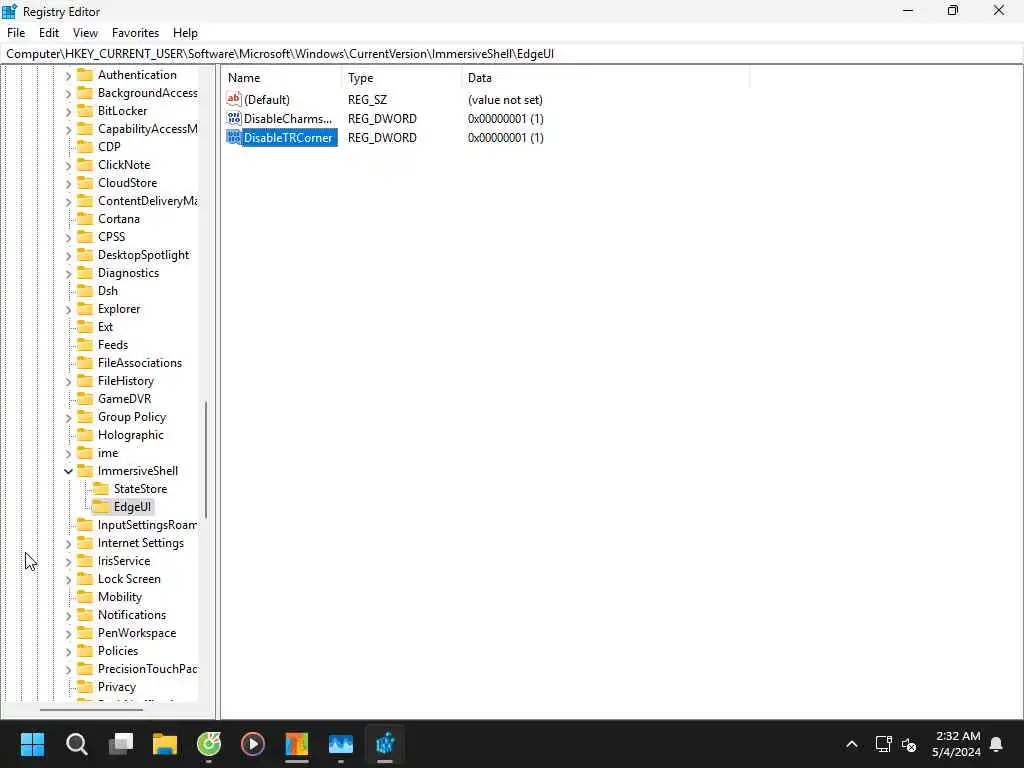Click the tree pane vertical scrollbar
Screen dimensions: 1024x768
[206, 459]
